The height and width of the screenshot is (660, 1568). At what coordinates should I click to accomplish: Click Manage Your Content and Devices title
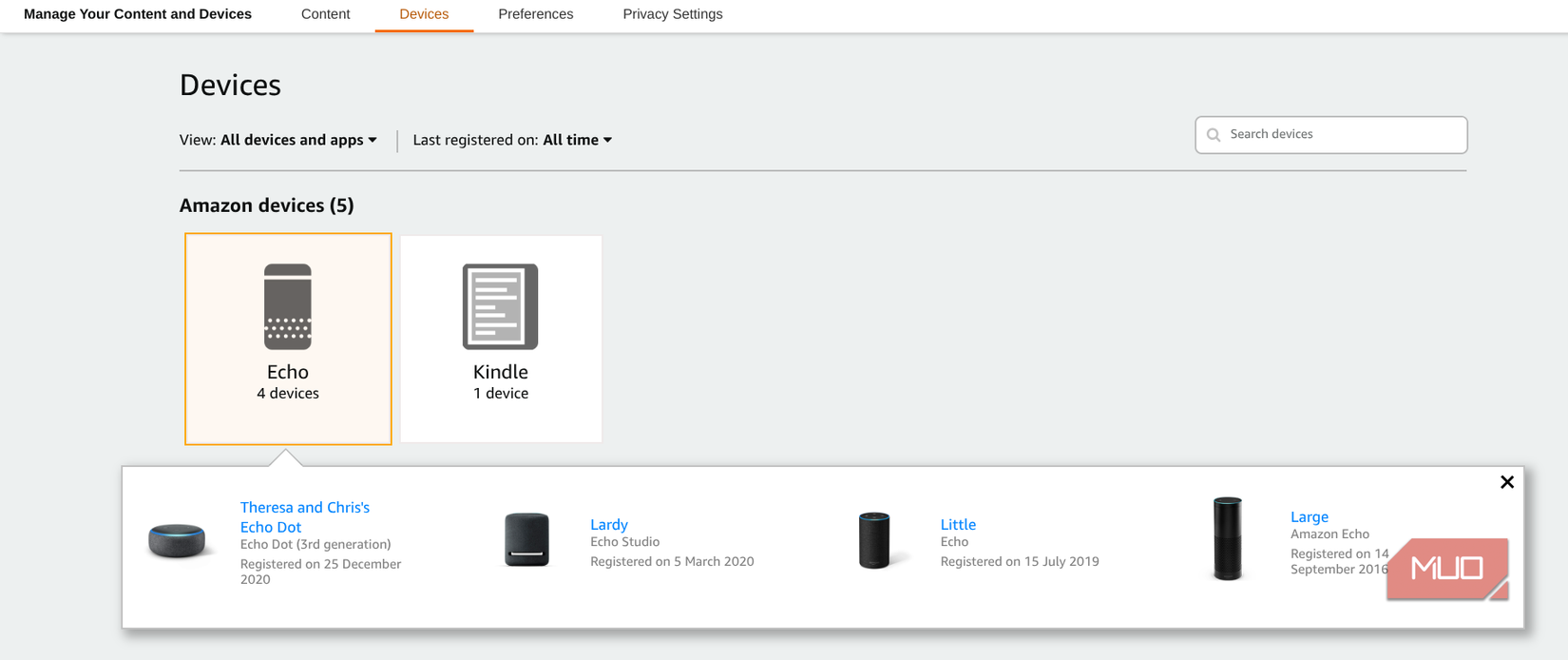coord(138,14)
